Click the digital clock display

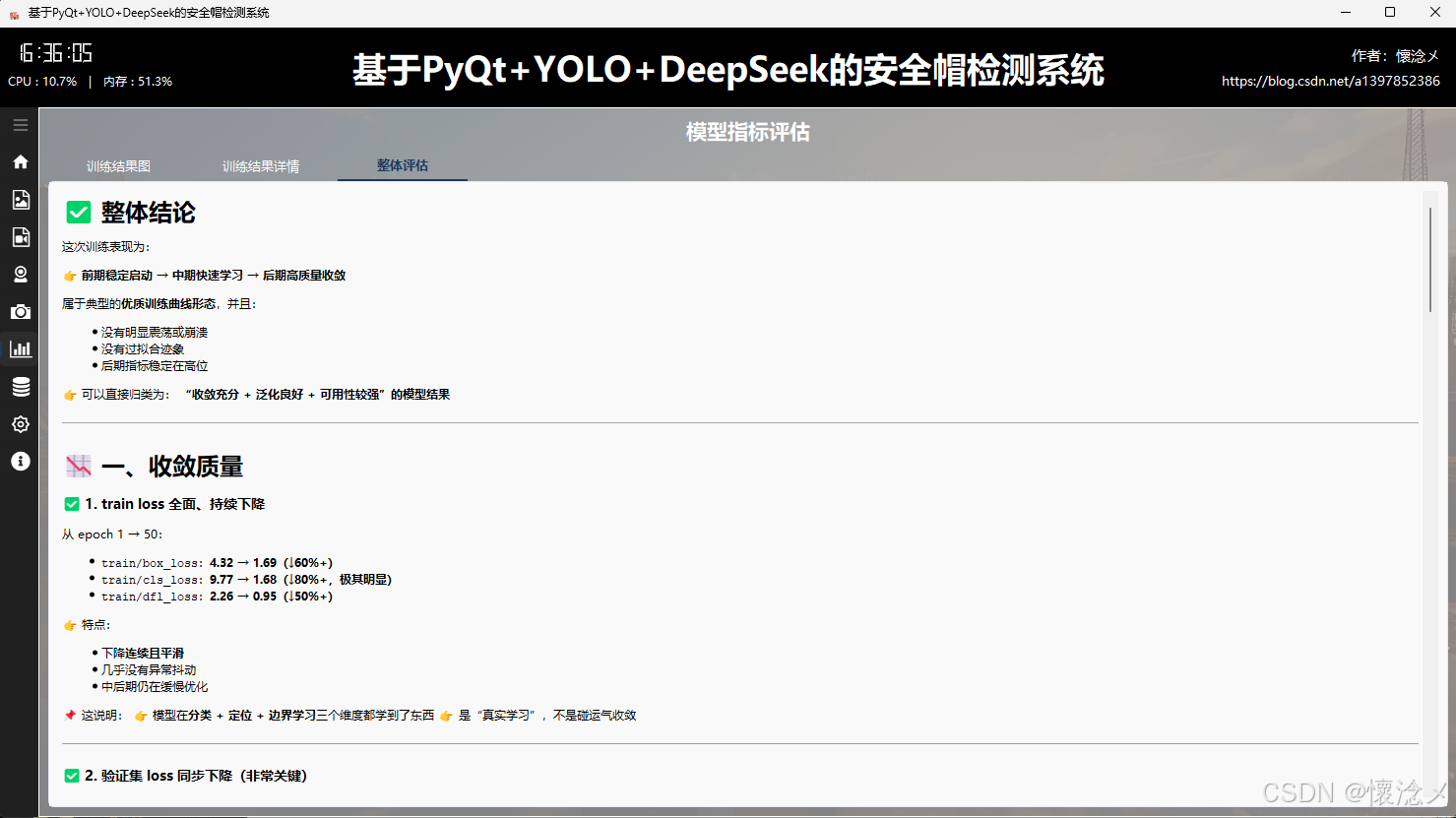tap(56, 53)
